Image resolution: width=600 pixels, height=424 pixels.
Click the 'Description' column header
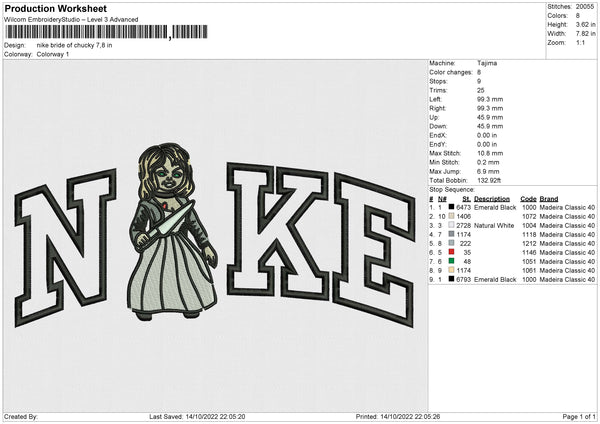pos(492,199)
